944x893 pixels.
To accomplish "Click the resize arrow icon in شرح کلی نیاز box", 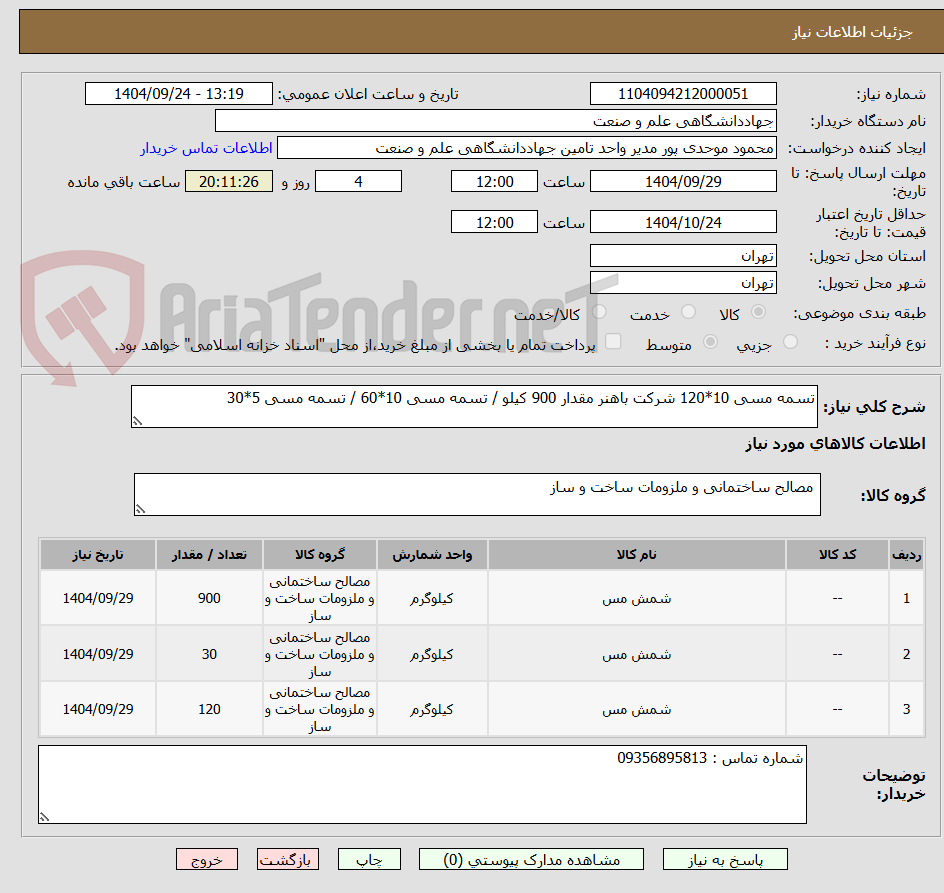I will tap(139, 421).
